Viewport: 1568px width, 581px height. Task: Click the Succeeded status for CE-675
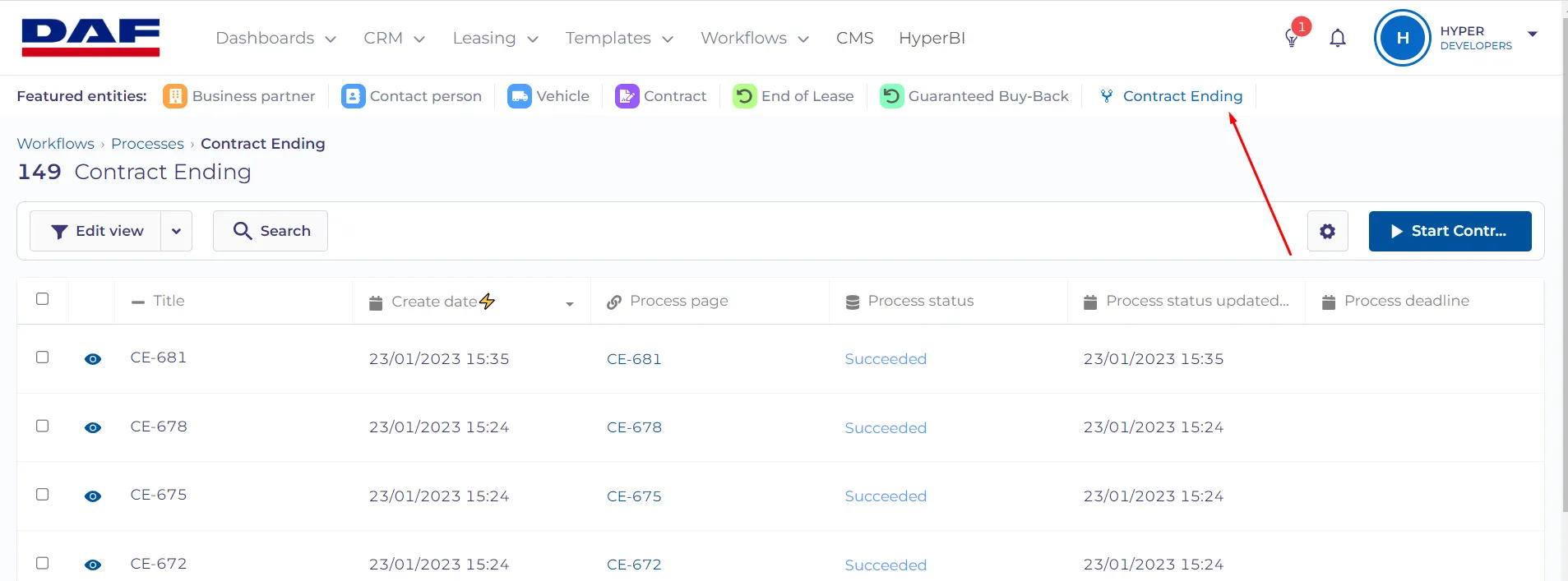[x=886, y=496]
